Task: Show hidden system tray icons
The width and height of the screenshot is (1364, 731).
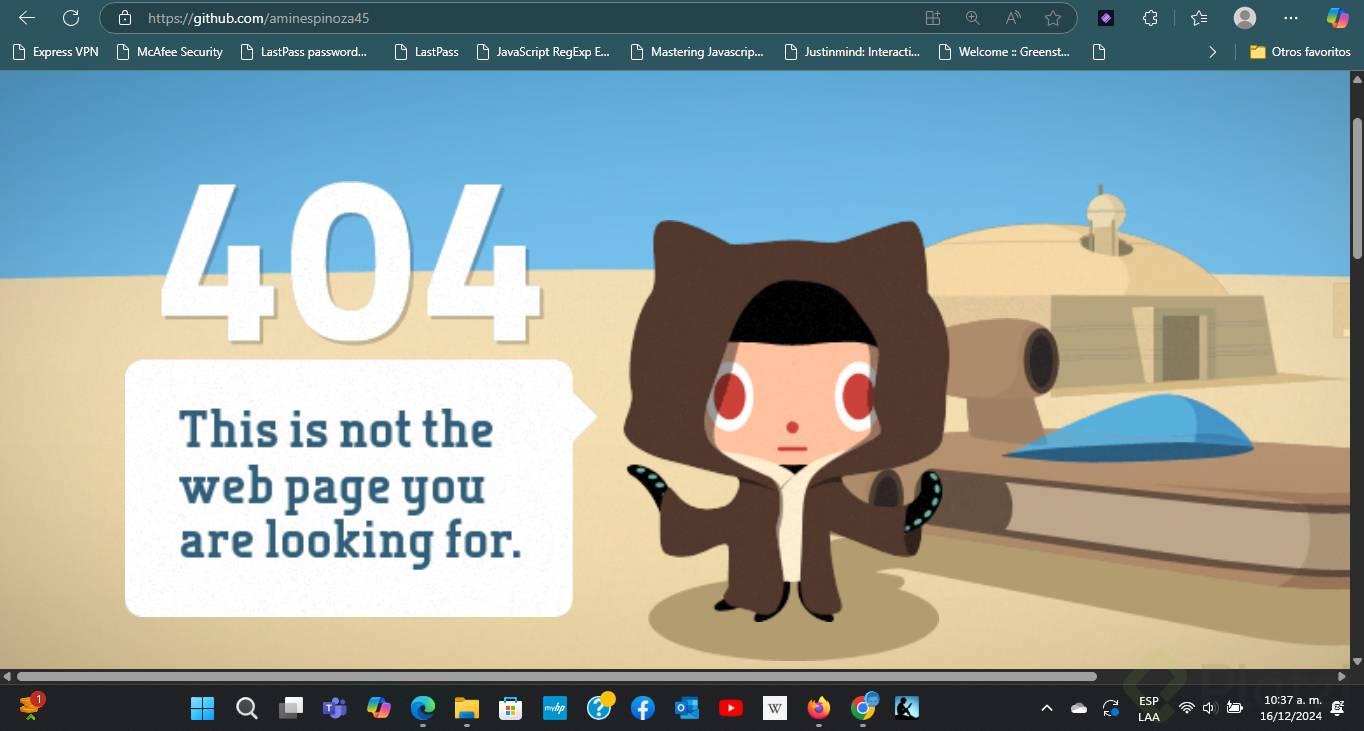Action: tap(1047, 708)
